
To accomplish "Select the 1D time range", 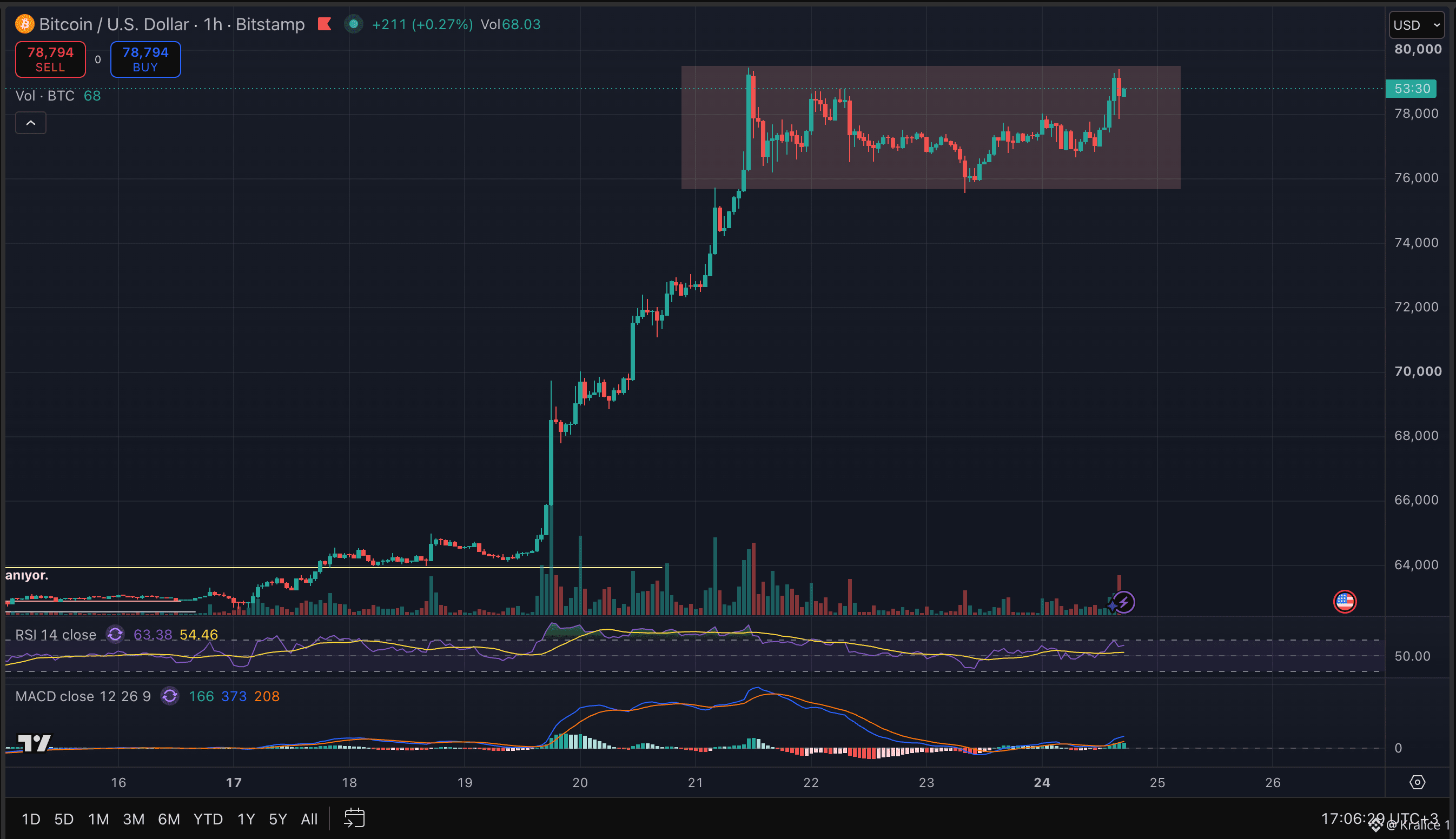I will click(x=31, y=819).
